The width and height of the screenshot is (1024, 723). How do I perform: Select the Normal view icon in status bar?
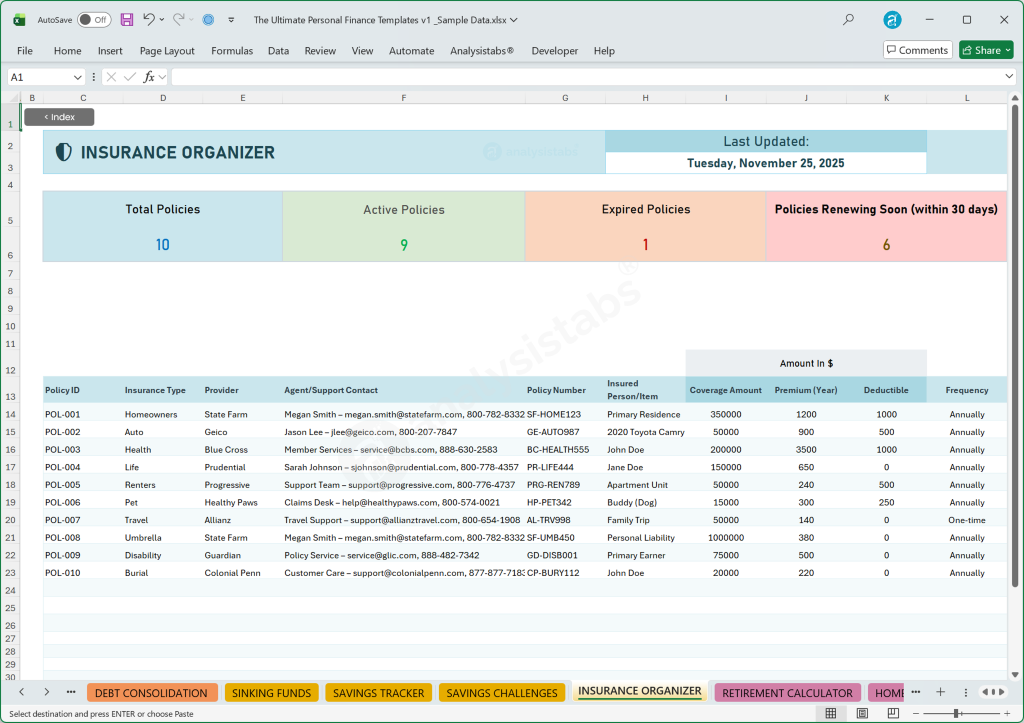click(x=831, y=713)
